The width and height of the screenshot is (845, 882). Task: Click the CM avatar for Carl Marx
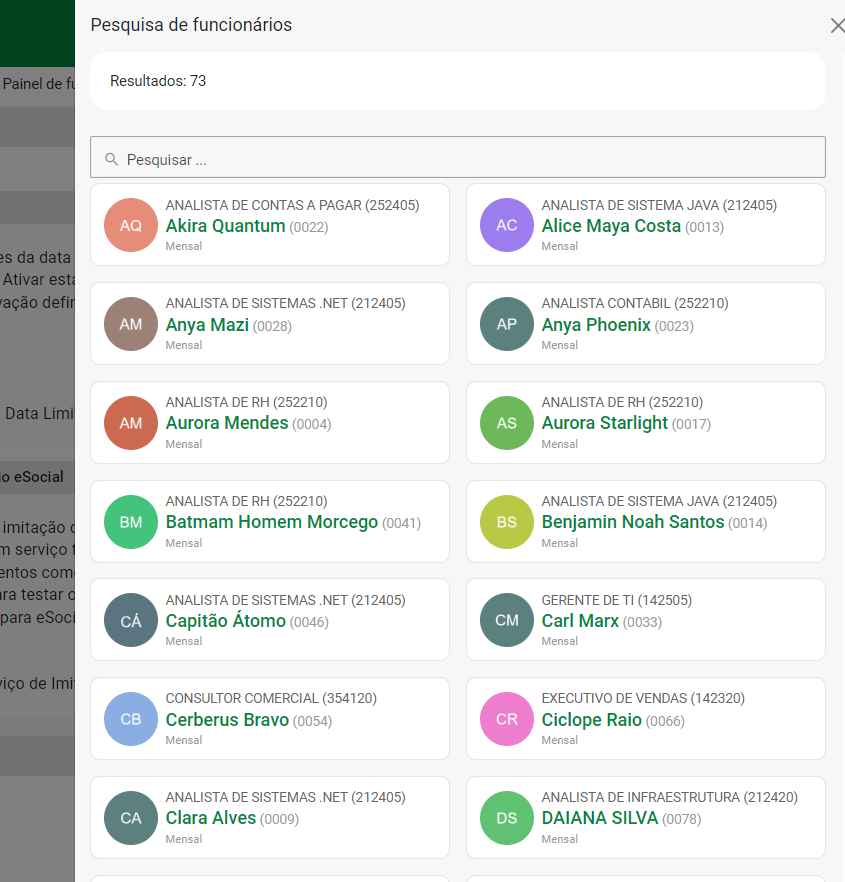tap(507, 620)
